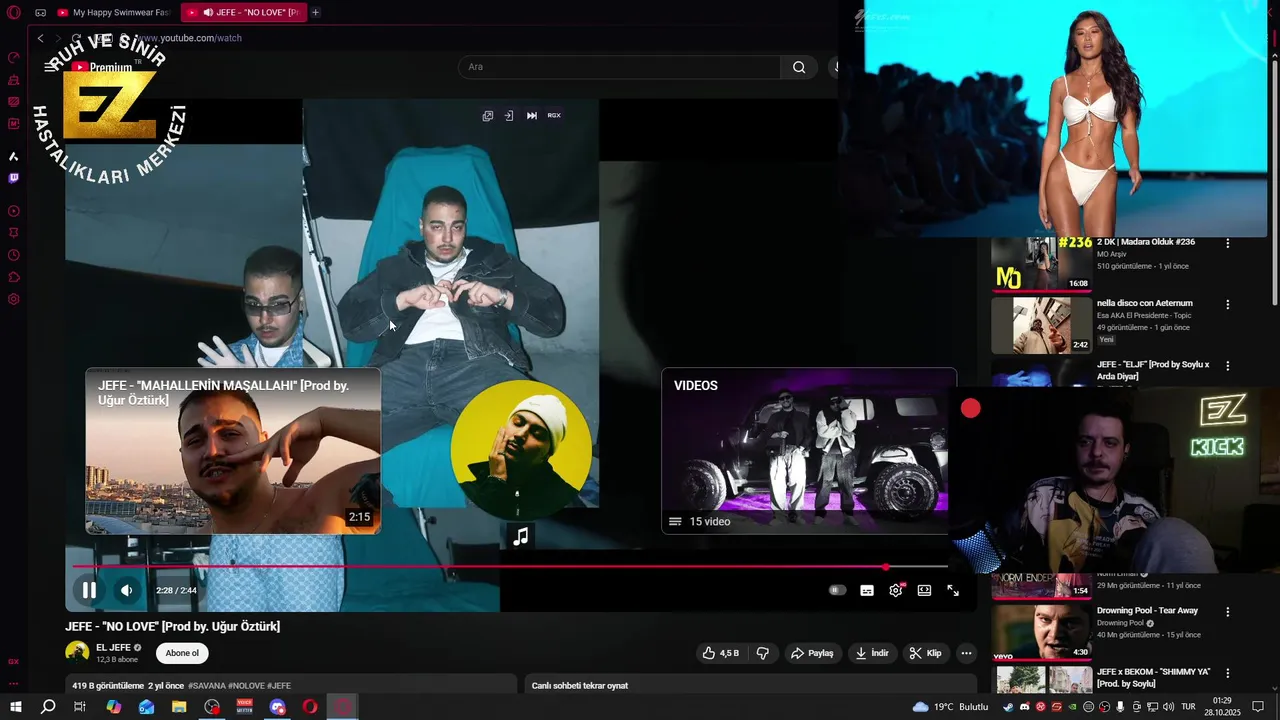Image resolution: width=1280 pixels, height=720 pixels.
Task: Click the İndir download button
Action: [x=872, y=653]
